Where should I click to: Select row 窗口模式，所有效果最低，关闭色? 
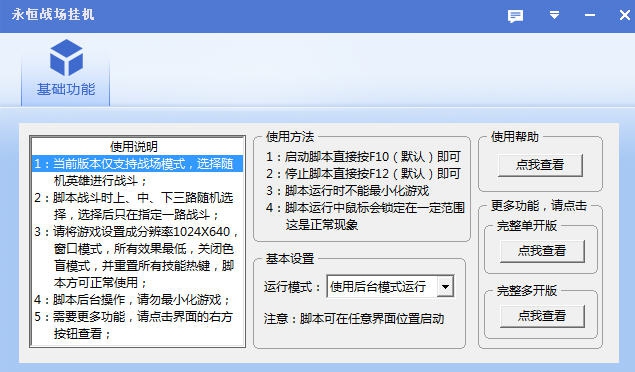(x=138, y=249)
